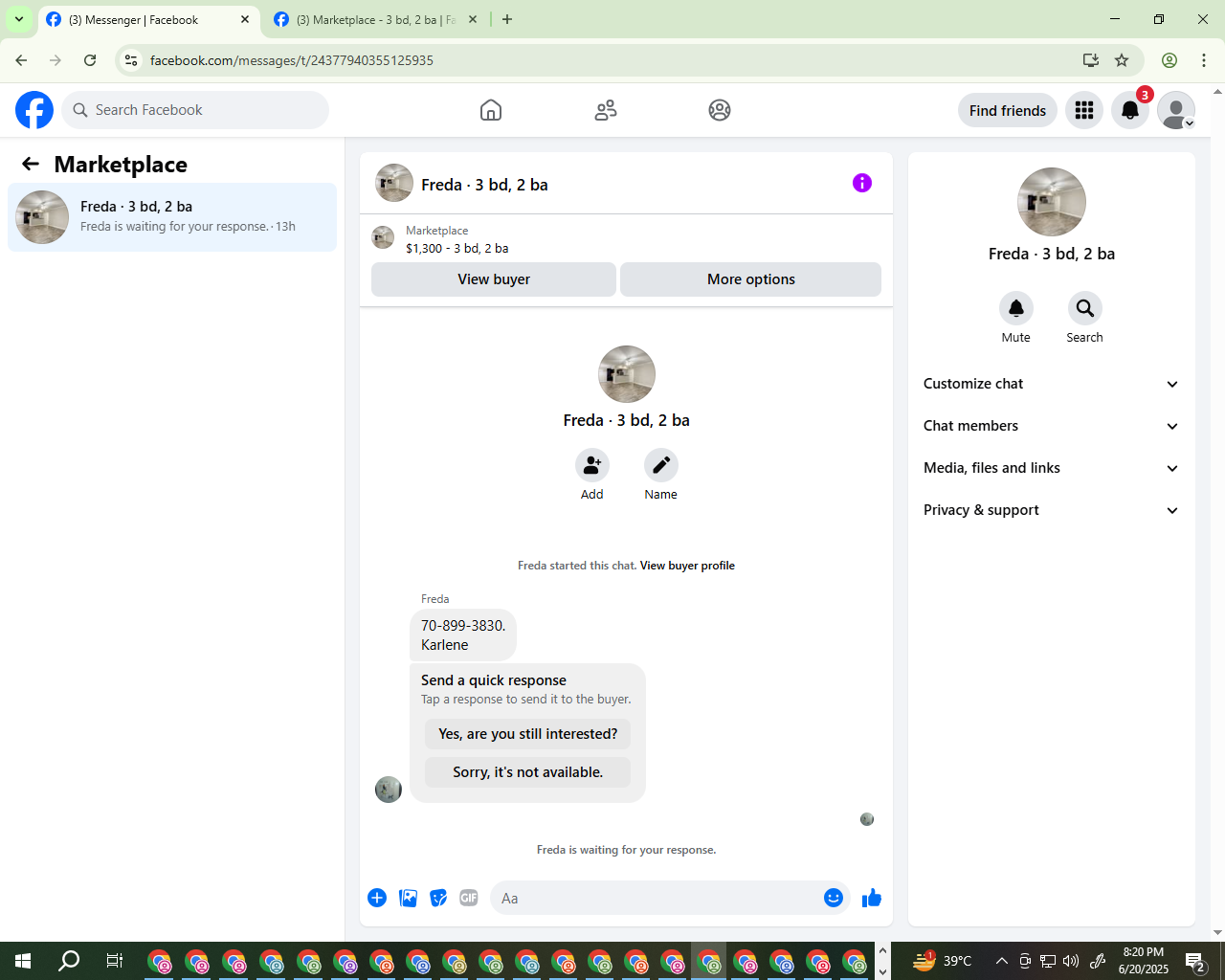Open the Facebook home logo
Screen dimensions: 1225x980
tap(34, 110)
